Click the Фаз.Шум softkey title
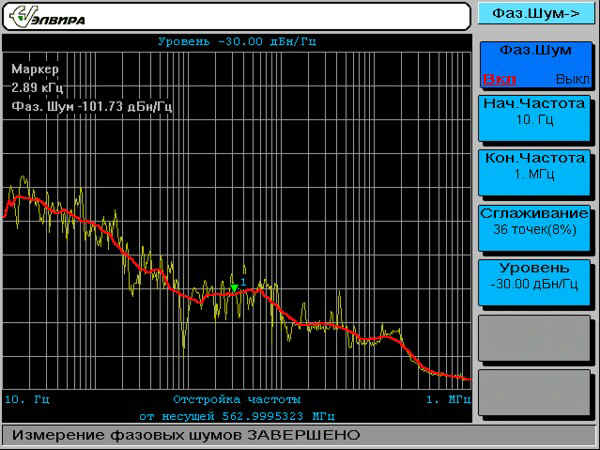 pos(535,50)
